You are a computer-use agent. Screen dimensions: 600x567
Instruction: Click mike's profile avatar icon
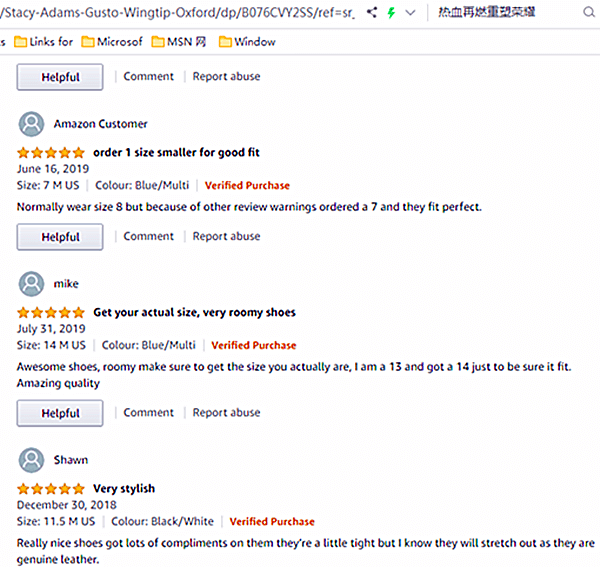click(32, 283)
